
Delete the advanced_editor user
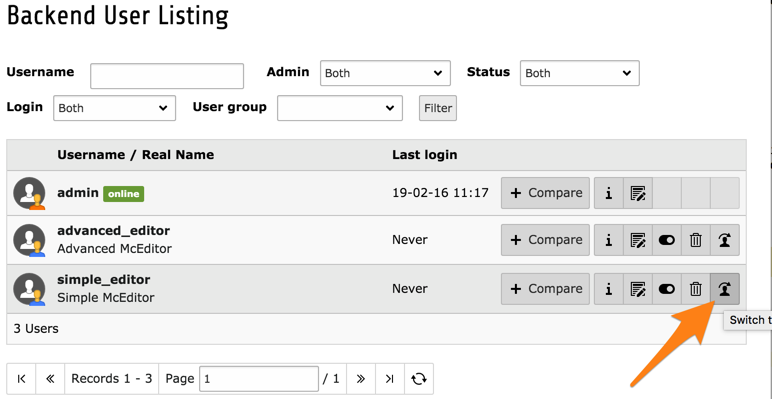(696, 240)
